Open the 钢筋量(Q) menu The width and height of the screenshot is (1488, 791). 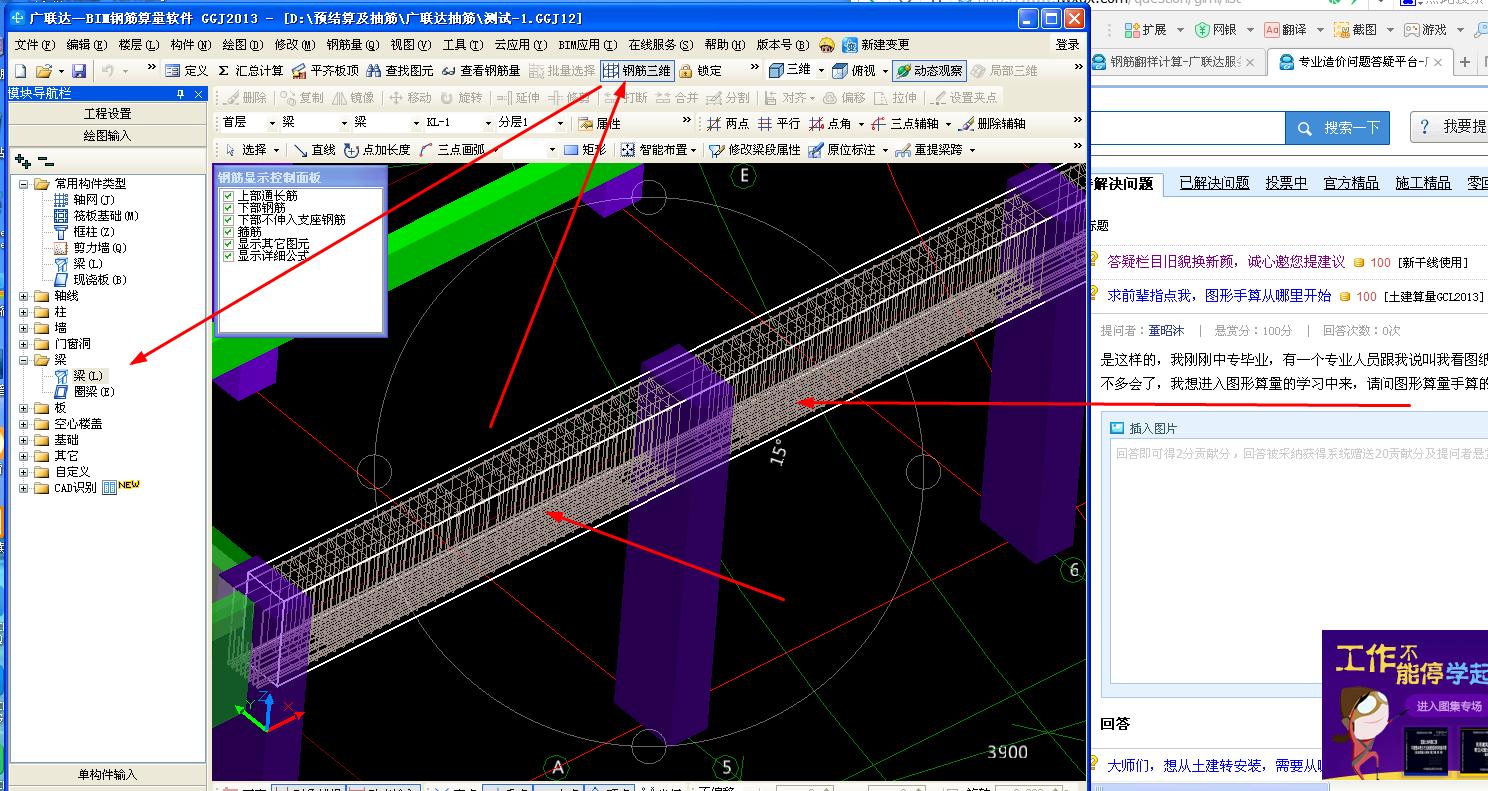coord(353,45)
